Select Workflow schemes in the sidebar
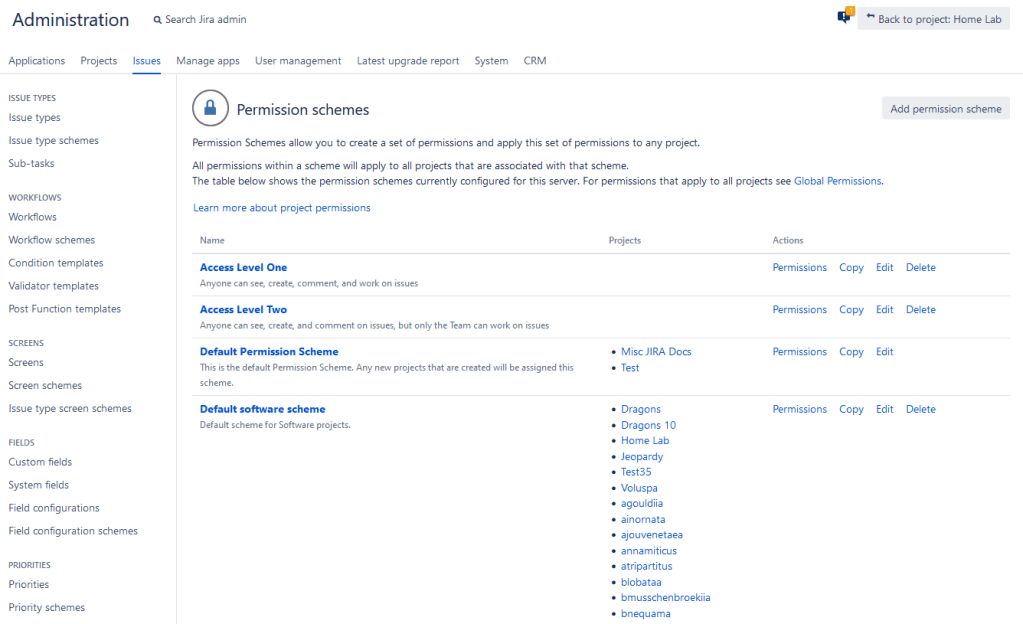Screen dimensions: 1023x624 click(x=52, y=240)
